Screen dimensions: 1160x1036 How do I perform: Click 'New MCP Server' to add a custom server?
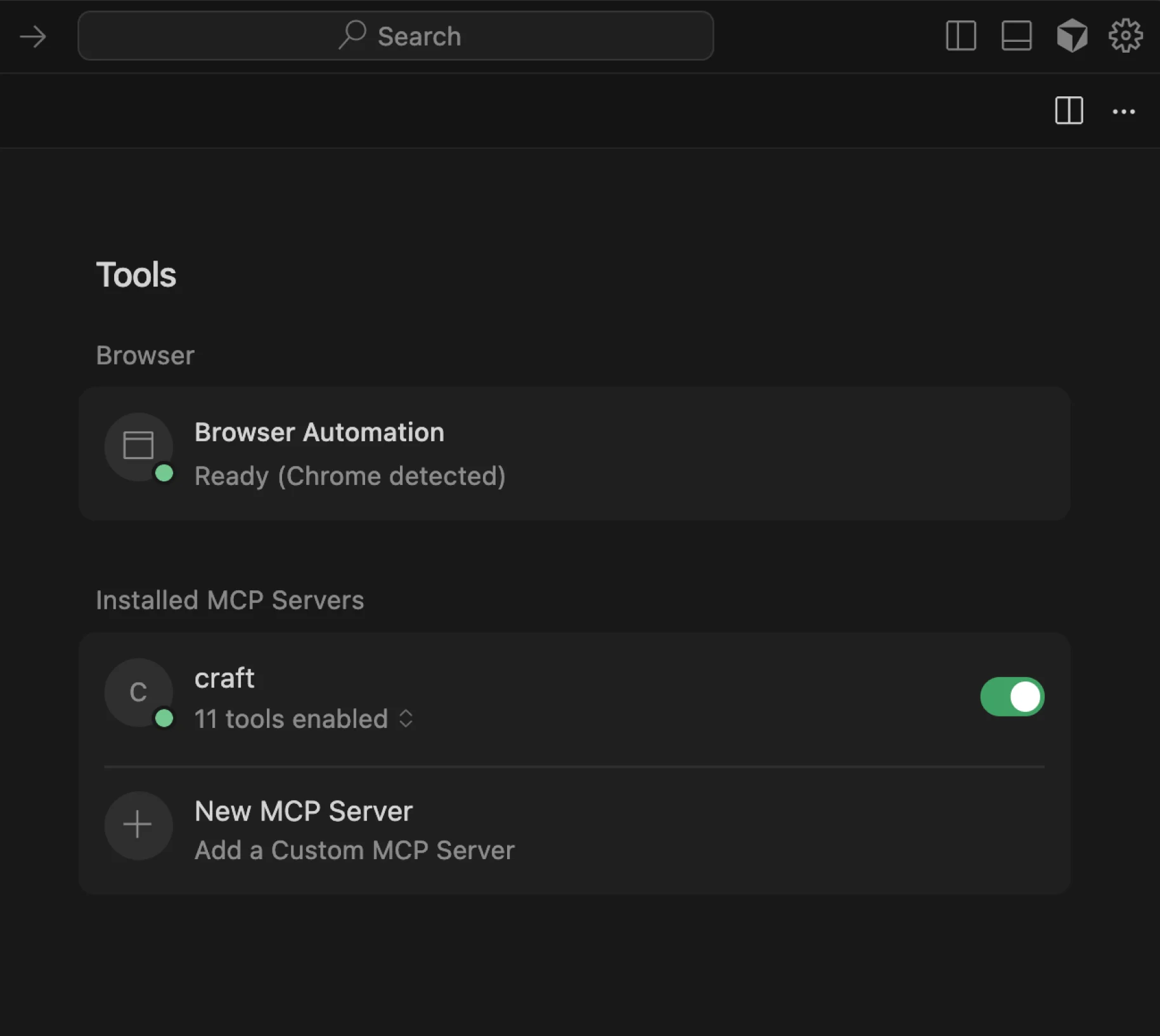(x=303, y=811)
